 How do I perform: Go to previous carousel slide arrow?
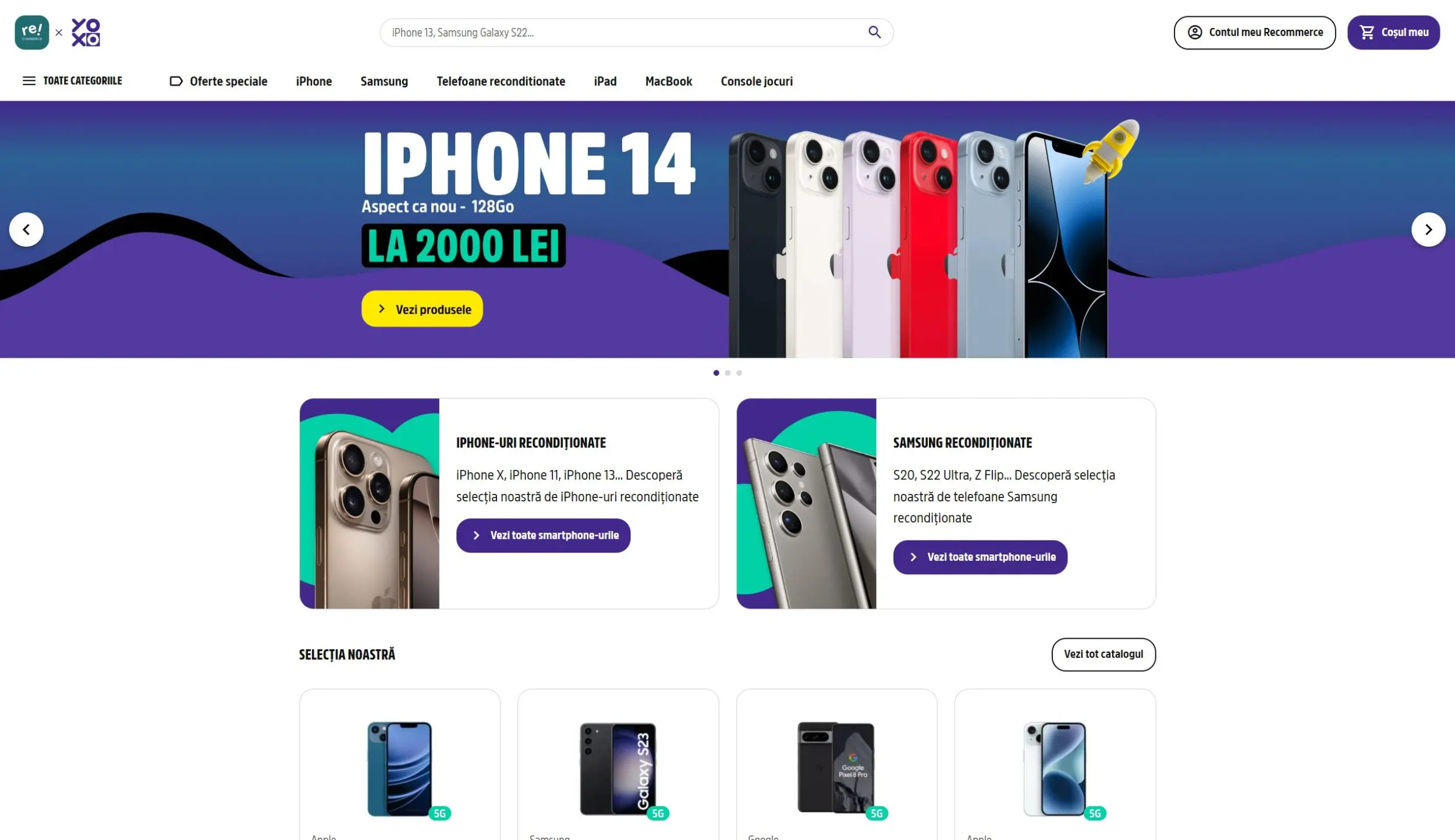[26, 230]
